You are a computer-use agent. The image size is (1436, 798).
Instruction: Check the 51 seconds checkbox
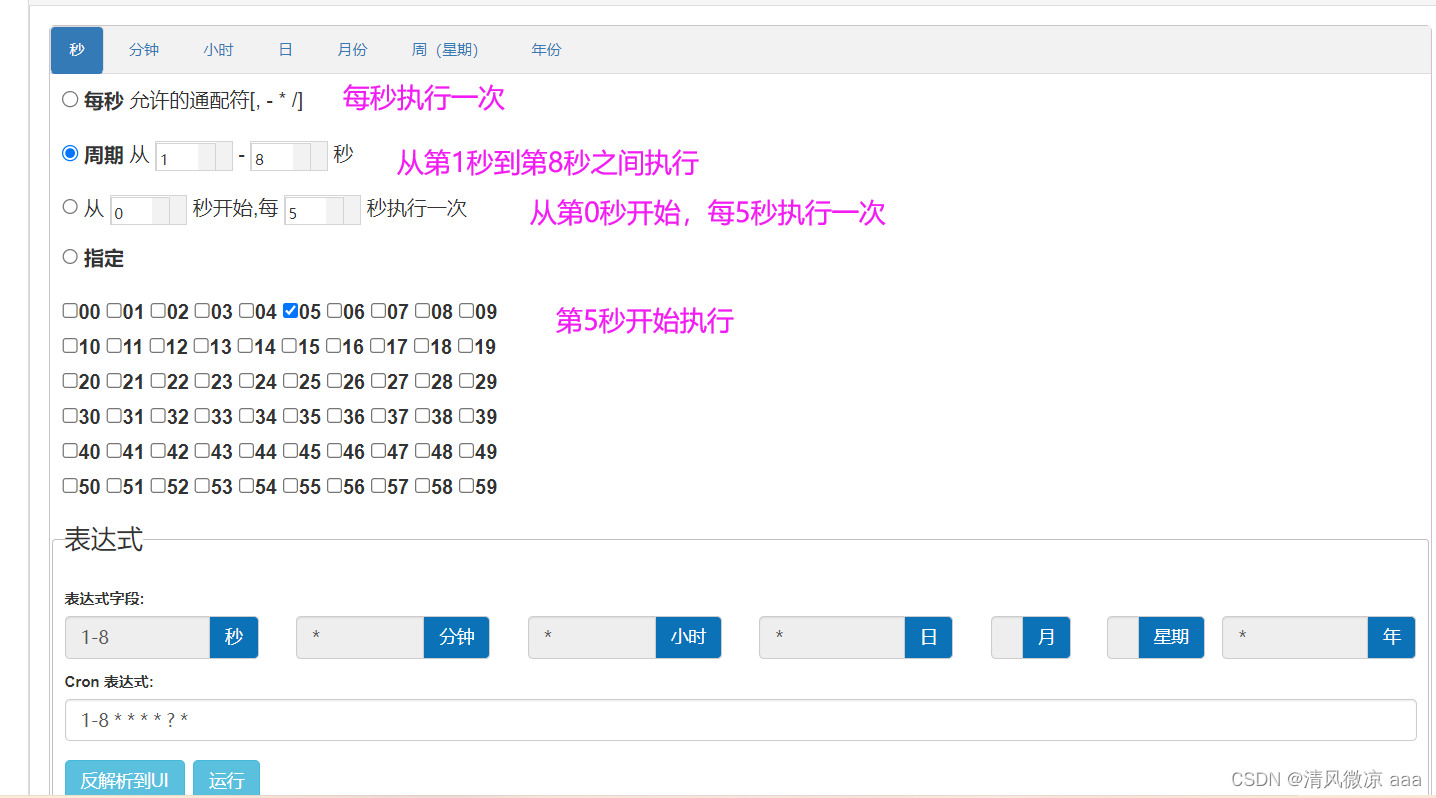coord(114,486)
